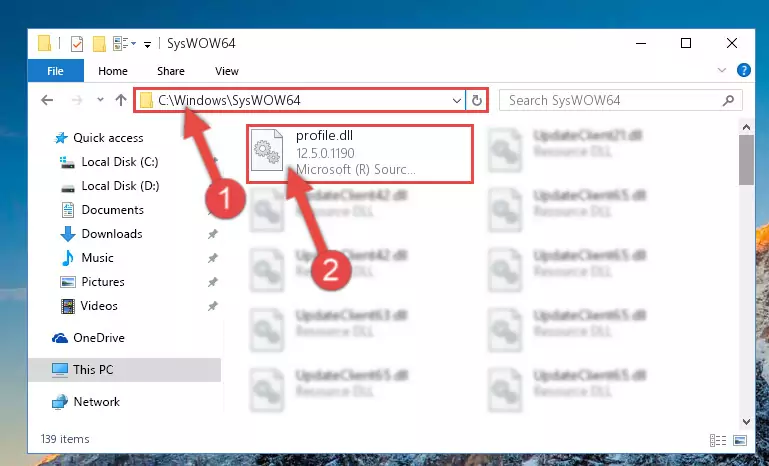Image resolution: width=769 pixels, height=466 pixels.
Task: Close the SysWOW64 window
Action: (x=731, y=43)
